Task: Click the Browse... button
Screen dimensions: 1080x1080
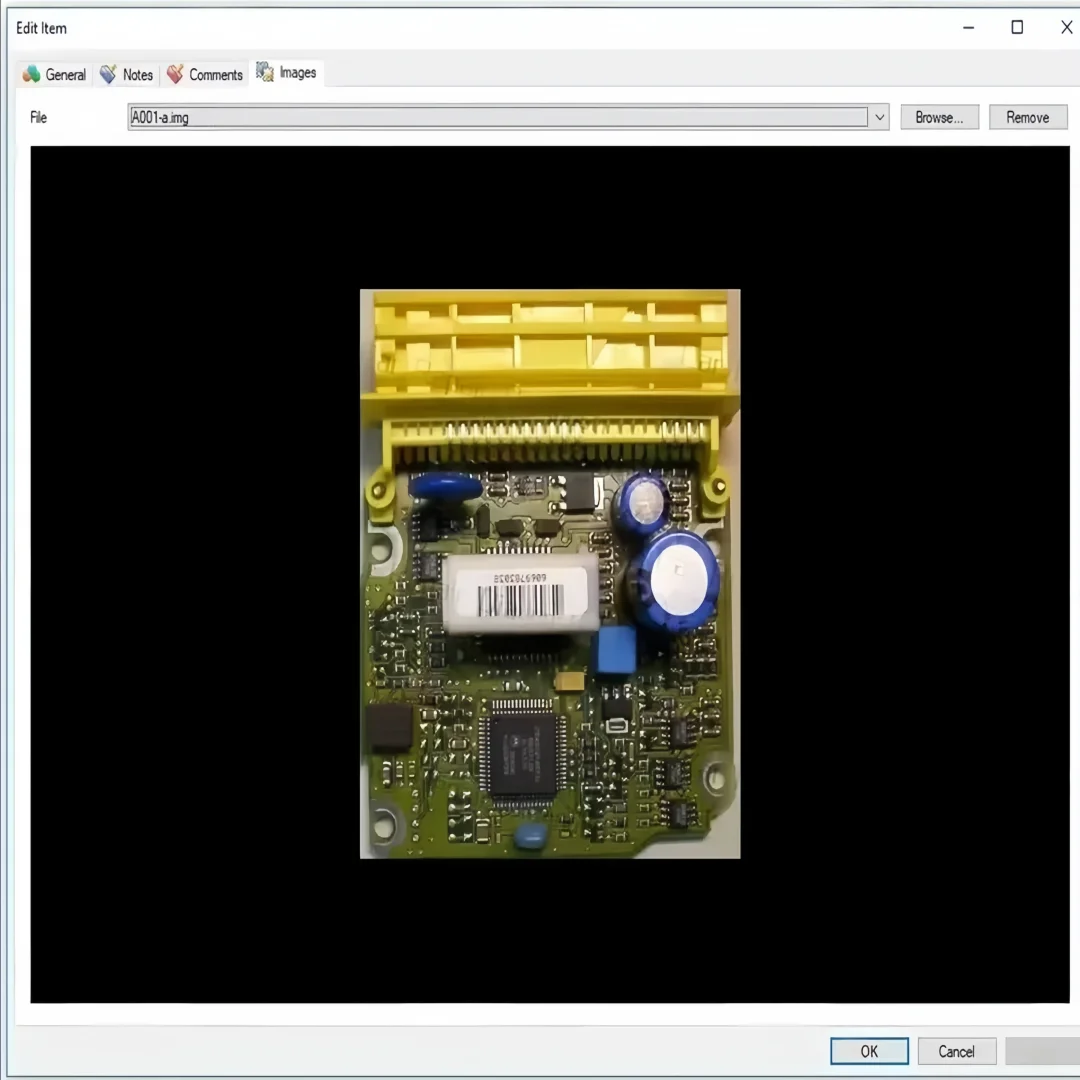Action: [939, 117]
